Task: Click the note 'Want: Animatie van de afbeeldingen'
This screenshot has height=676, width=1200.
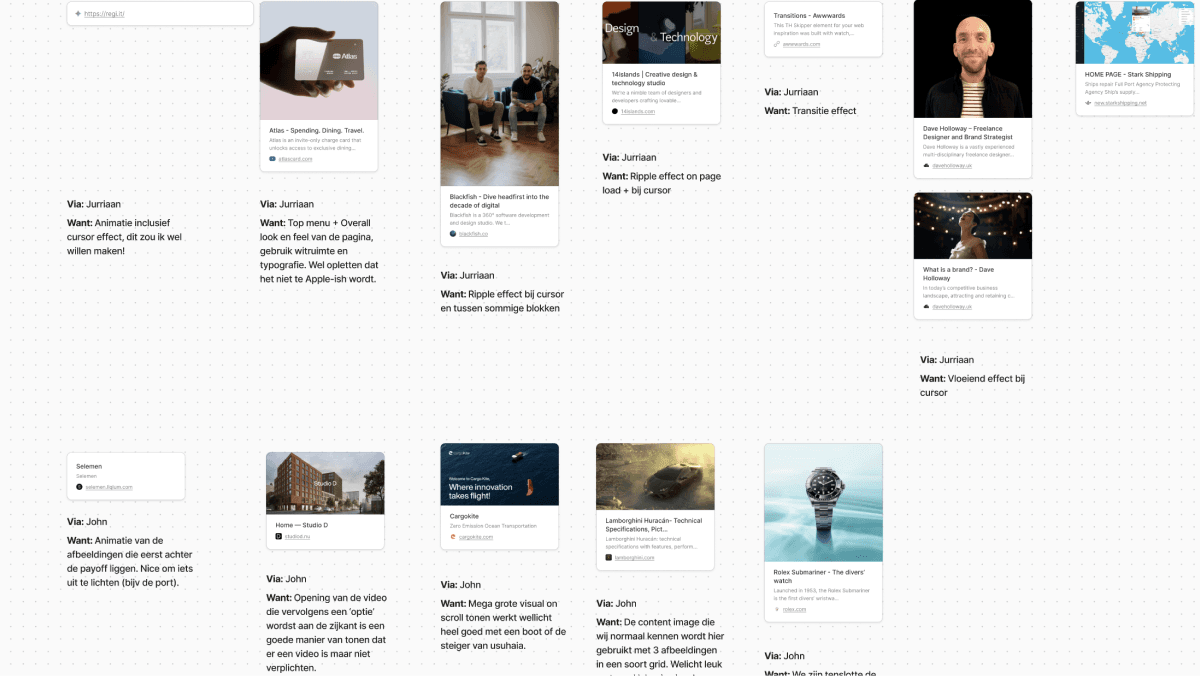Action: pos(130,561)
